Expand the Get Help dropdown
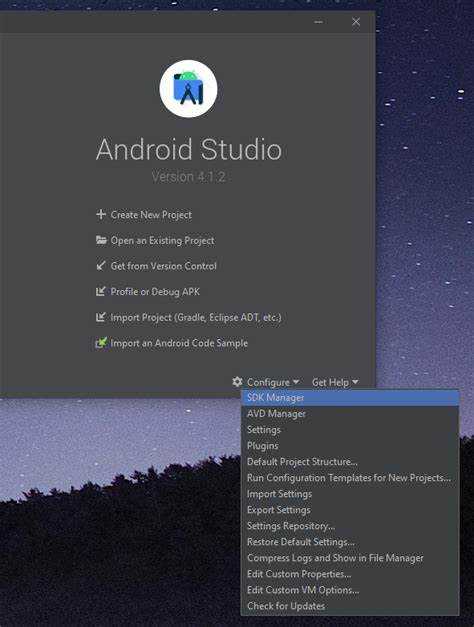 335,382
